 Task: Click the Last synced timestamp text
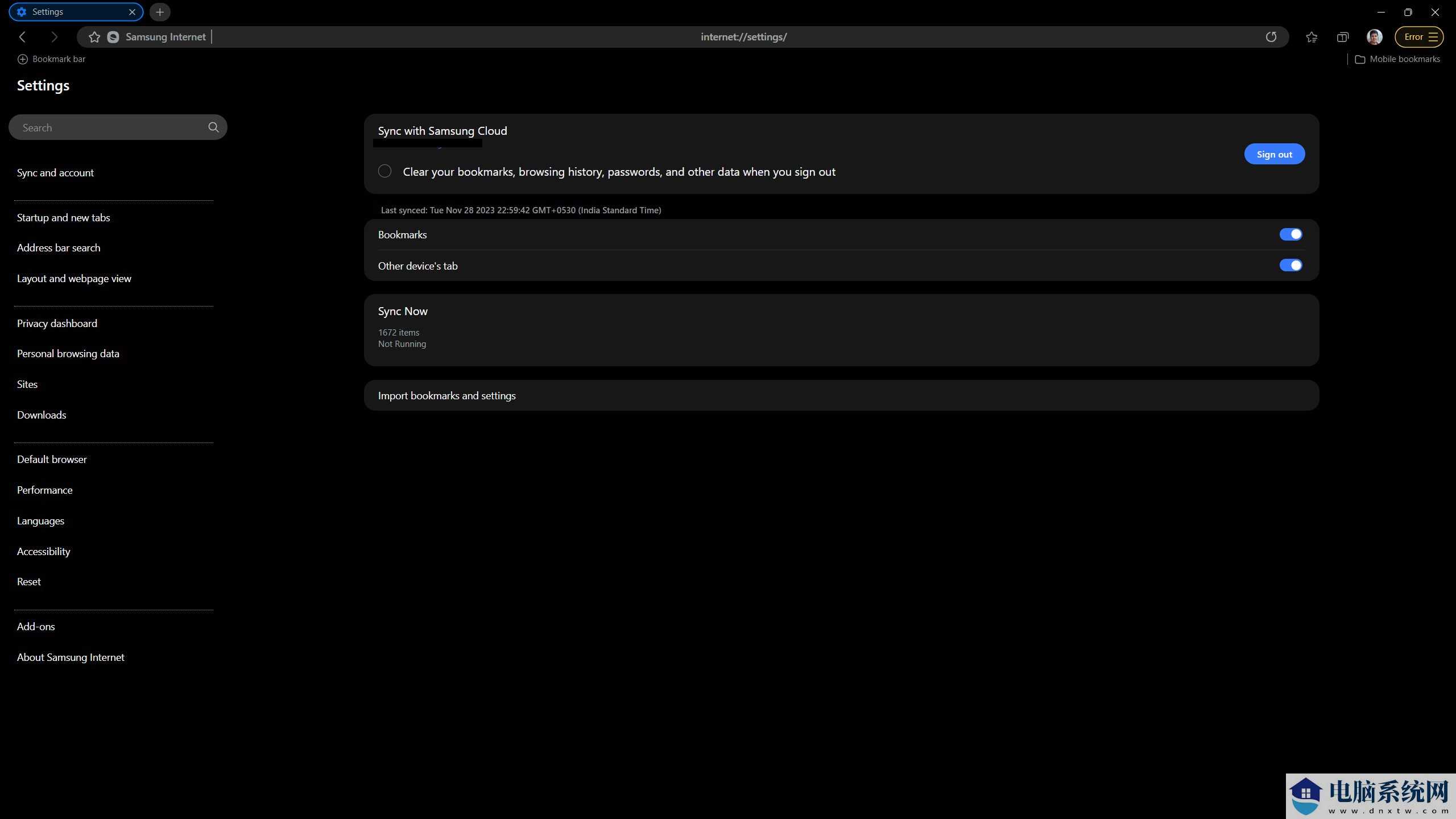click(x=520, y=210)
